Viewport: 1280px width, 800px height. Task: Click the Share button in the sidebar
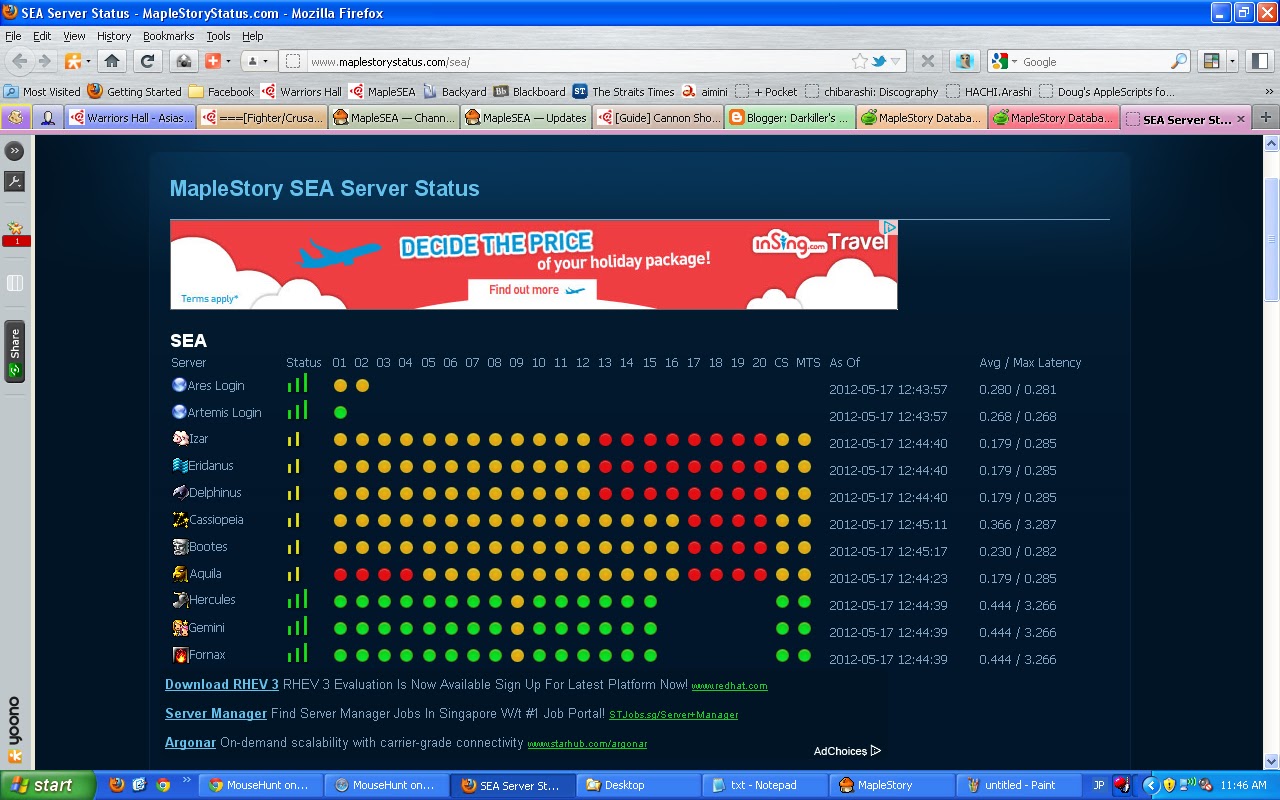coord(15,351)
